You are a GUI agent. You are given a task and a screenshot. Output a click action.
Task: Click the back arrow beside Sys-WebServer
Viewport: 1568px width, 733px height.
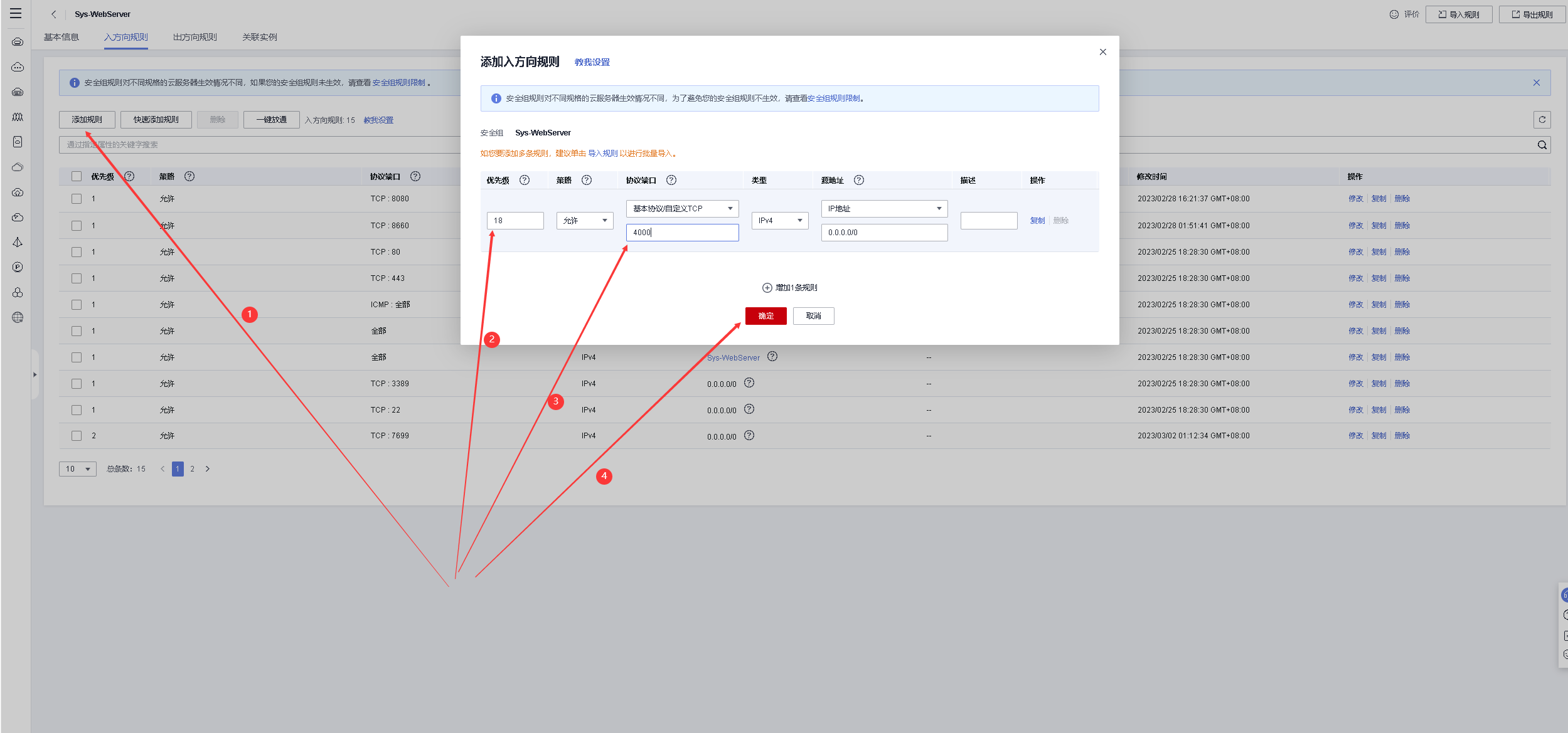(54, 14)
